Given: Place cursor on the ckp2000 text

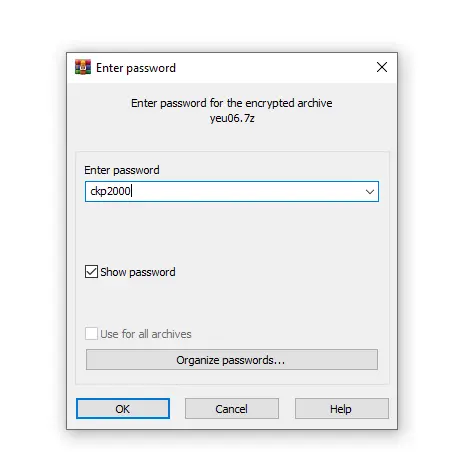Looking at the screenshot, I should point(111,191).
